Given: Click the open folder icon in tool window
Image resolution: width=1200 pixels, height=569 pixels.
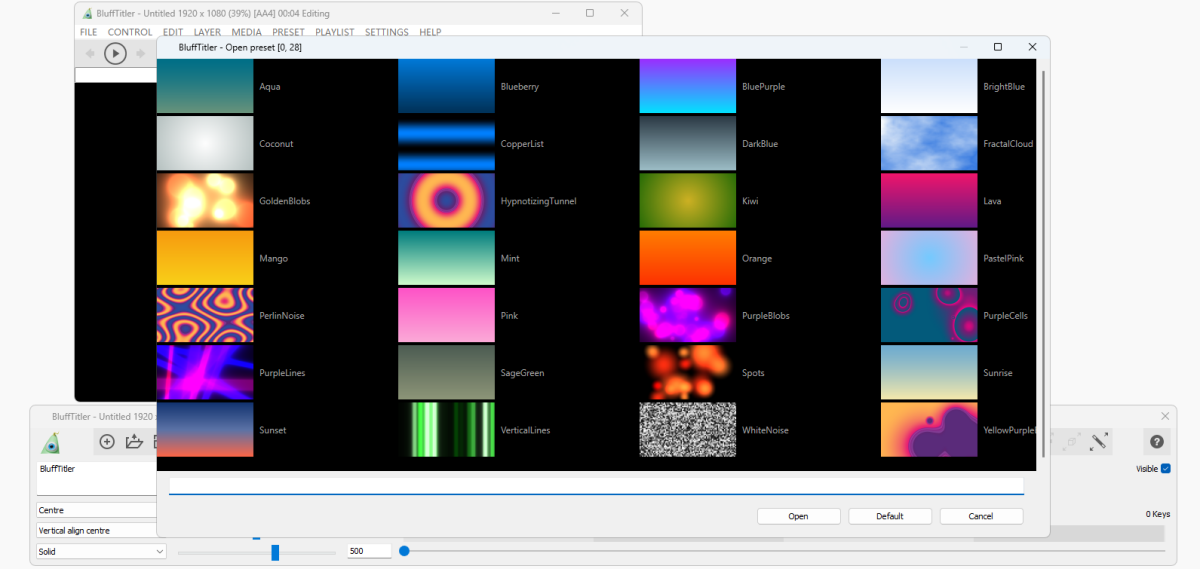Looking at the screenshot, I should pyautogui.click(x=134, y=442).
